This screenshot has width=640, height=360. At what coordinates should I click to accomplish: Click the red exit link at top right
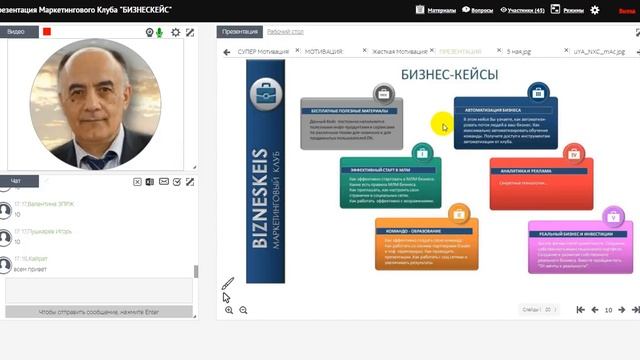(627, 11)
